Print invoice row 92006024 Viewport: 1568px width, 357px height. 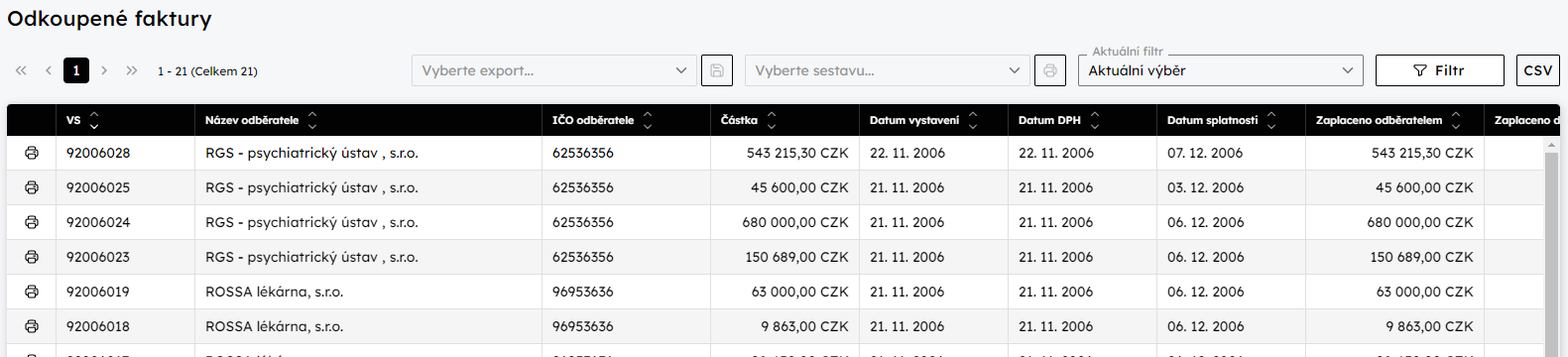click(x=32, y=222)
